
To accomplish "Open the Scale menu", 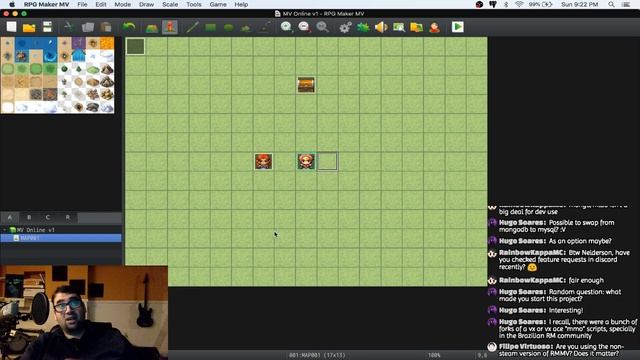I will [170, 4].
